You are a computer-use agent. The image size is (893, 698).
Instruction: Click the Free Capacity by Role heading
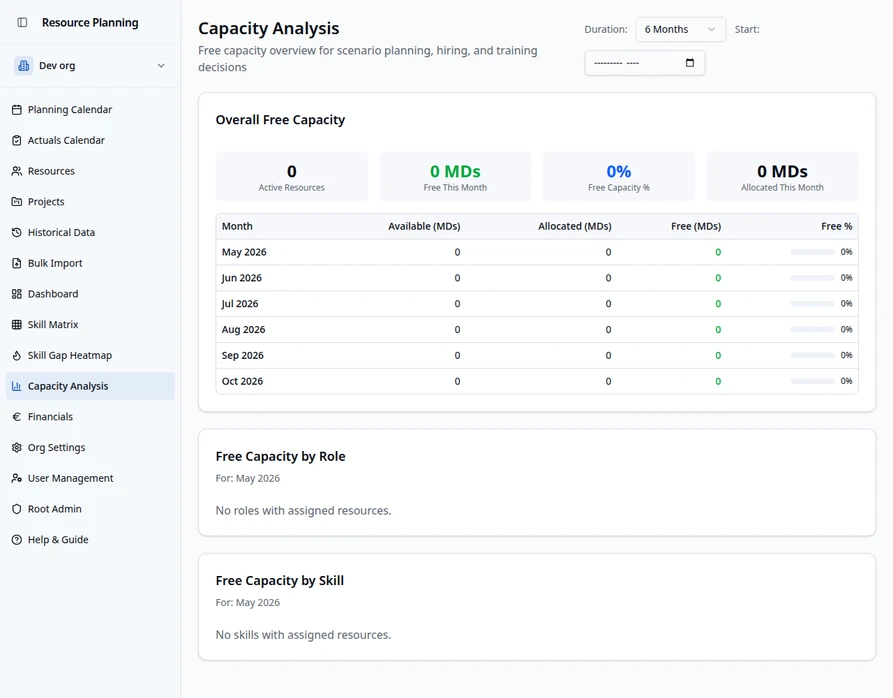point(280,456)
